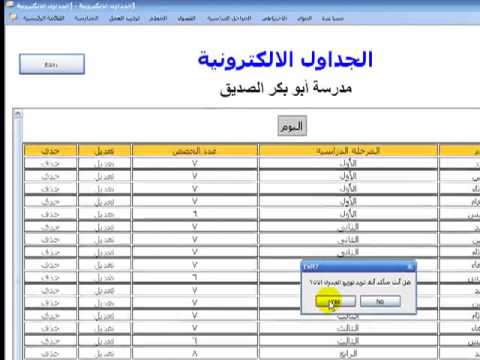Click تعديل in the first الأول row
This screenshot has width=480, height=360.
pyautogui.click(x=104, y=164)
